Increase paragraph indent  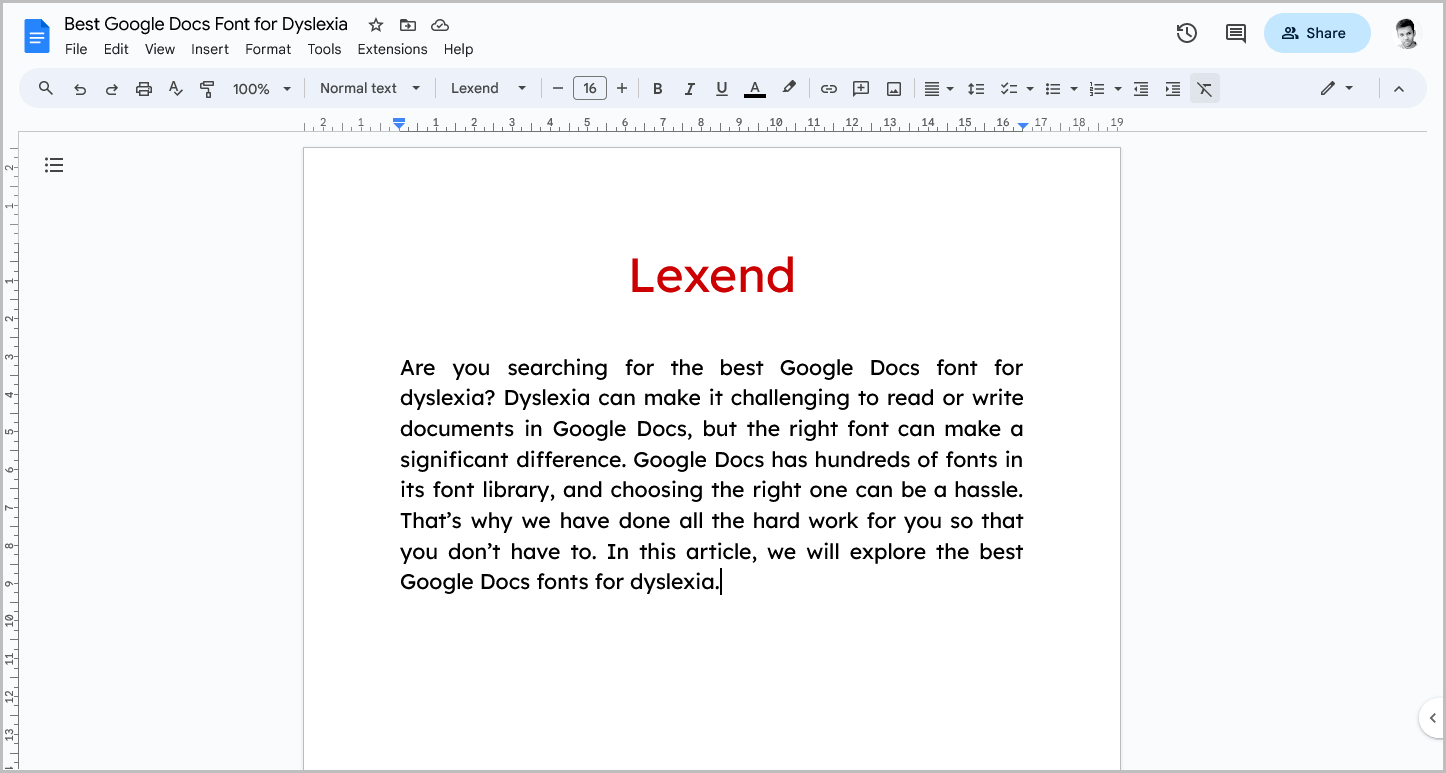click(x=1173, y=89)
